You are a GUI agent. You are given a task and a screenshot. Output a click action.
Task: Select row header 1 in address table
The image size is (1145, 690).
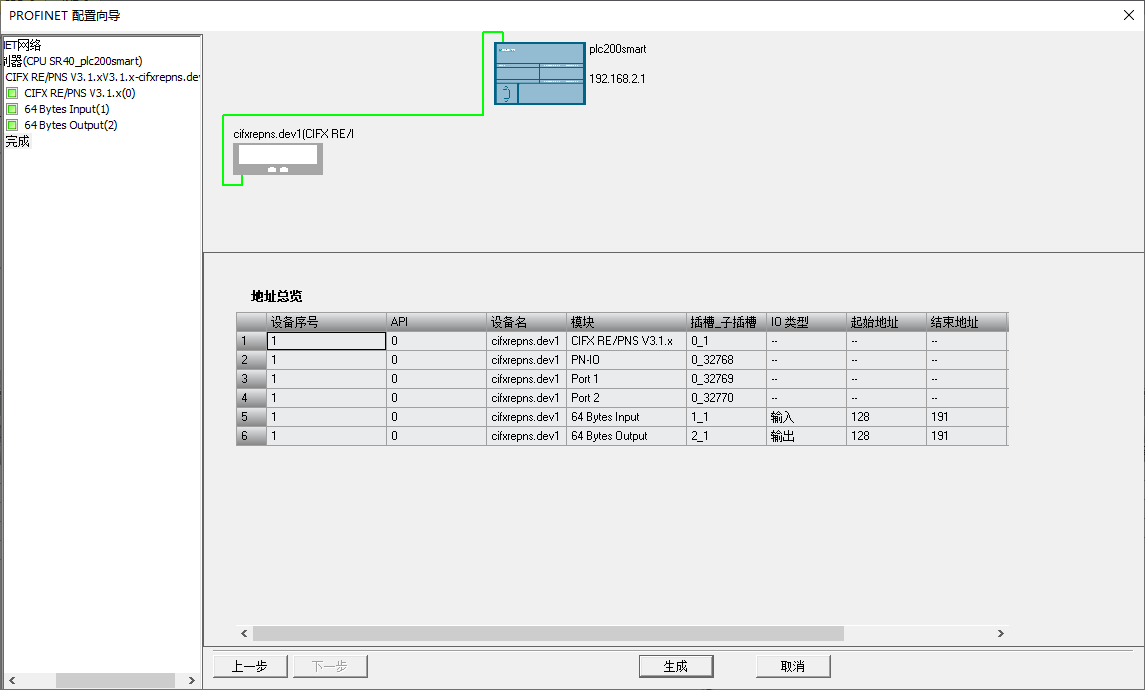251,341
